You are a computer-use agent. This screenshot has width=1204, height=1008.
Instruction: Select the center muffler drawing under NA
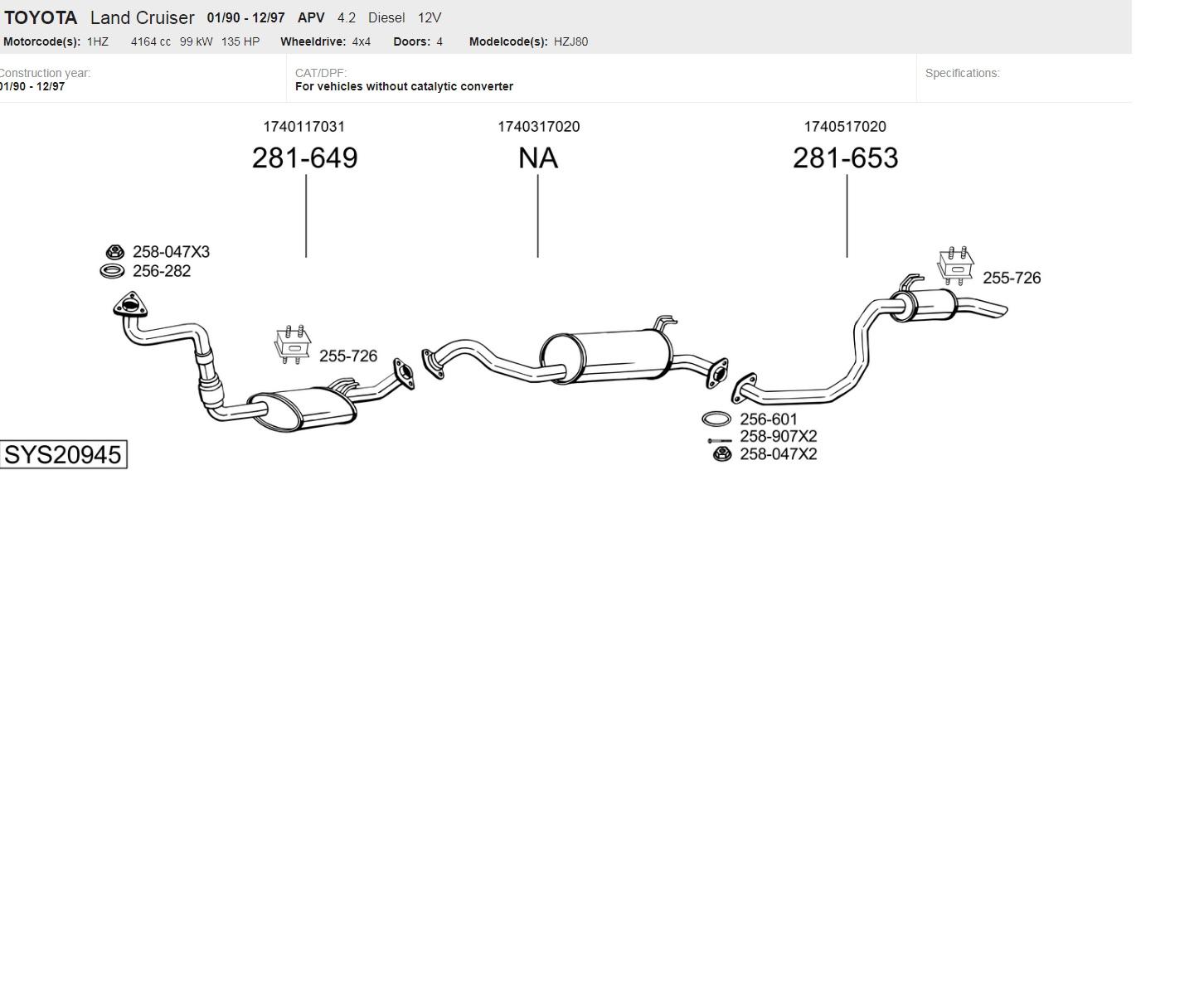[x=605, y=355]
